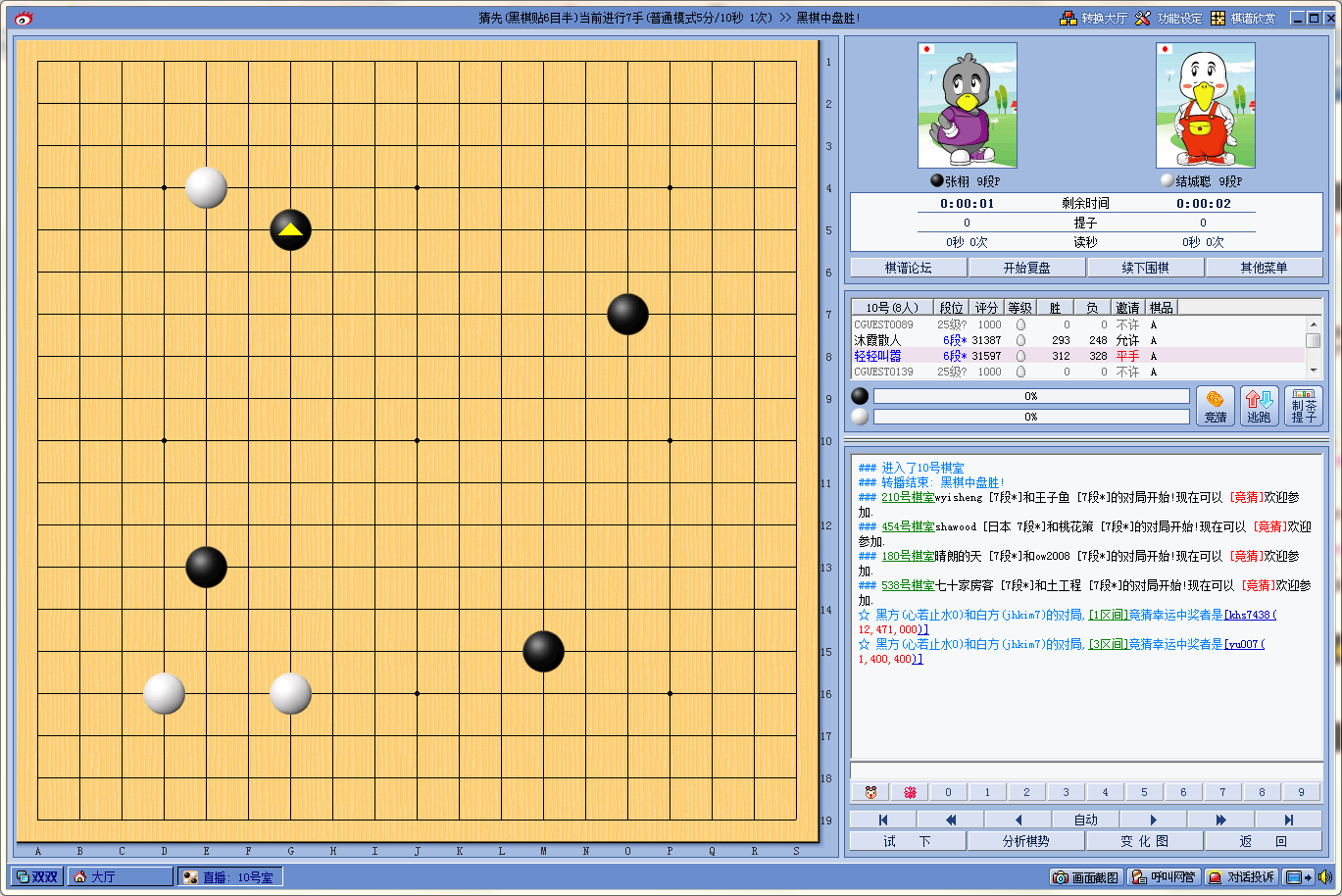The height and width of the screenshot is (896, 1342).
Task: Open the bear face emoticon button
Action: 870,792
